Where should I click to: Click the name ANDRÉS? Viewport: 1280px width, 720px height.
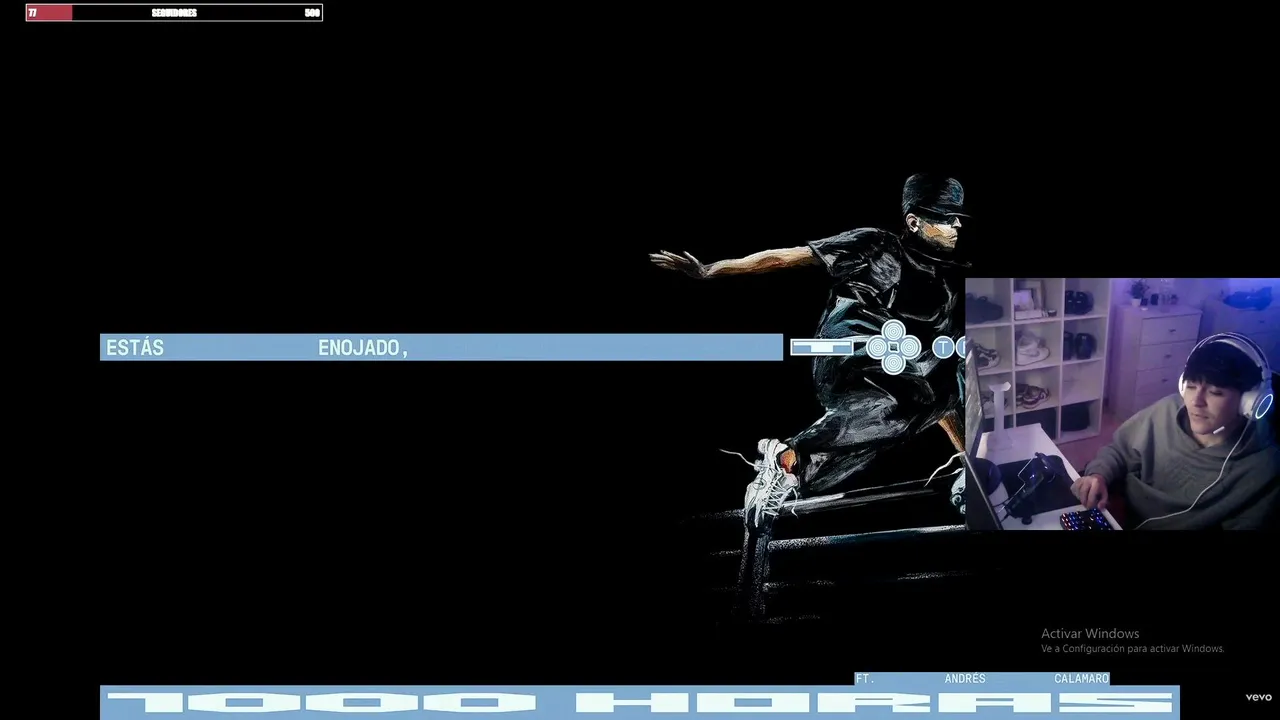[x=965, y=678]
